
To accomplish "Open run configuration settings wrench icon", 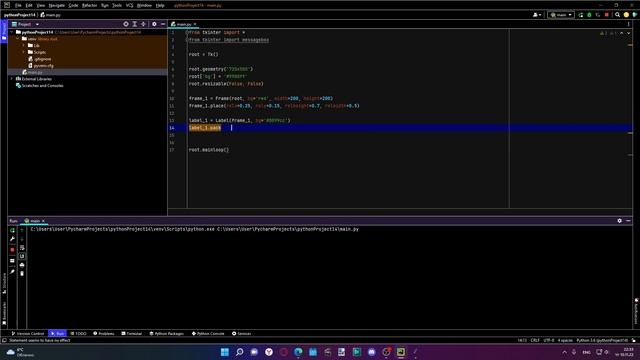I will [x=12, y=239].
